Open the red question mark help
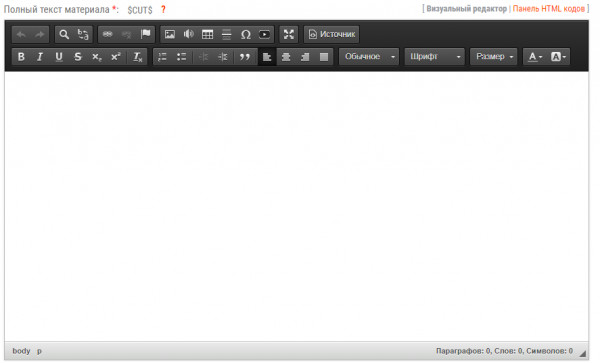This screenshot has height=363, width=600. pyautogui.click(x=163, y=10)
